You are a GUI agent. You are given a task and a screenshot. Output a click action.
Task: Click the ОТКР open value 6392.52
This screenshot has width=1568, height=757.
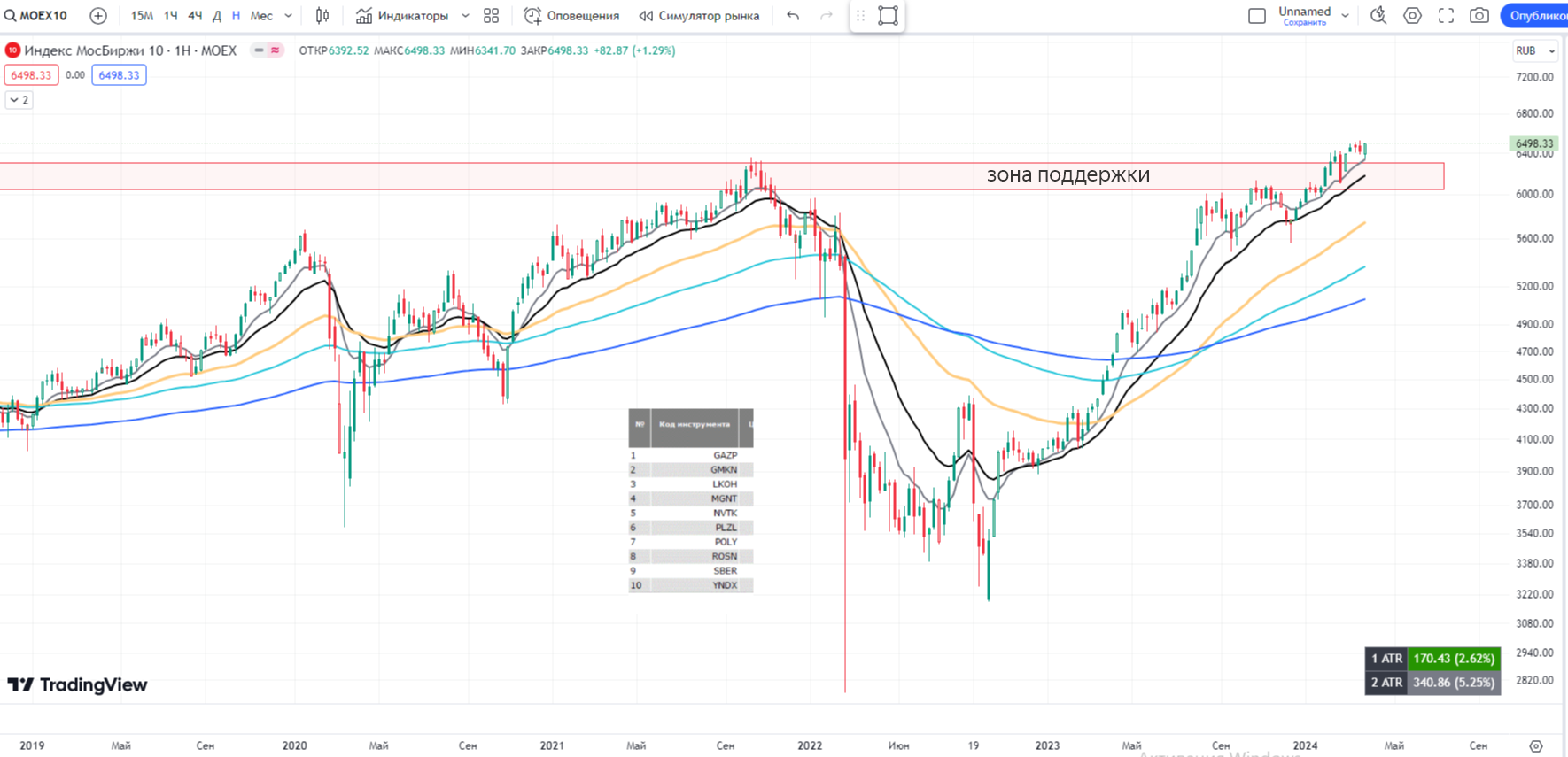click(x=348, y=50)
